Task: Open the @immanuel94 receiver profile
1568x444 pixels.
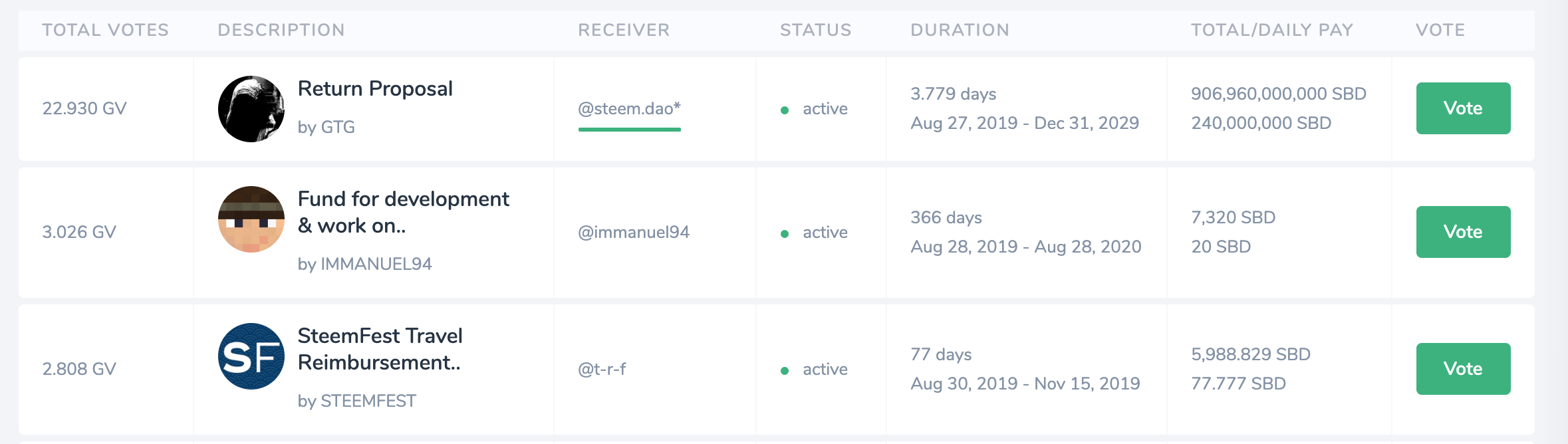Action: click(634, 232)
